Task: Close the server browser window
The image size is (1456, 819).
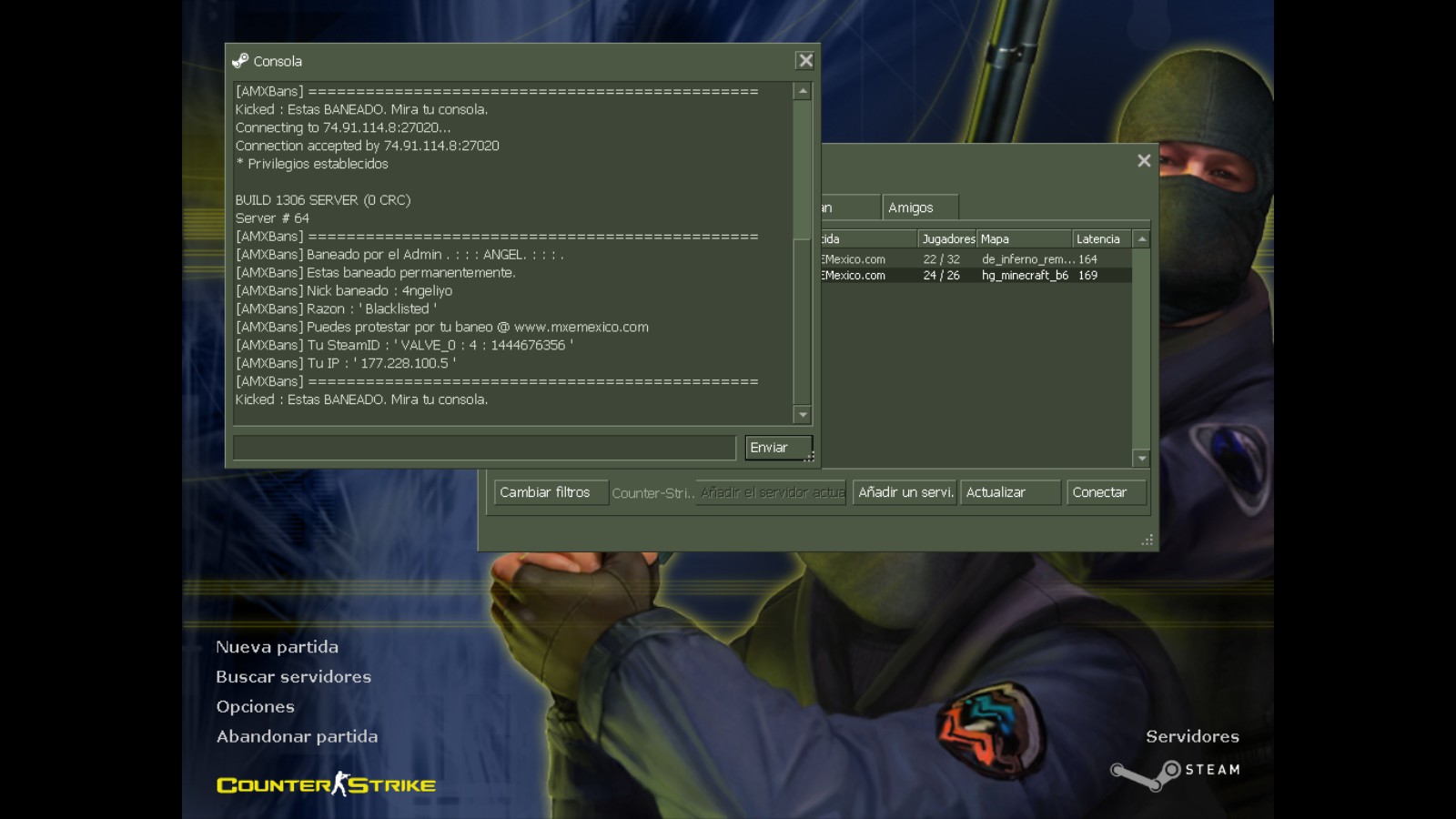Action: point(1144,161)
